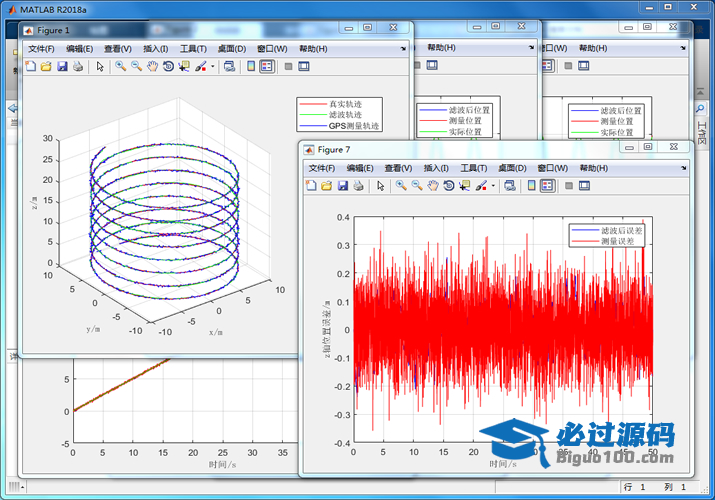The height and width of the screenshot is (500, 715).
Task: Save Figure 1 using the floppy disk icon
Action: (x=62, y=67)
